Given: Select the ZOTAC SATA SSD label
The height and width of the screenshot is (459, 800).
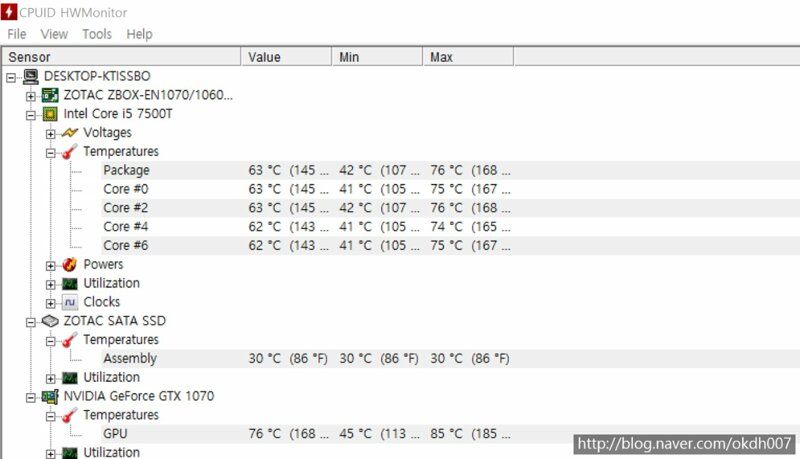Looking at the screenshot, I should coord(115,321).
